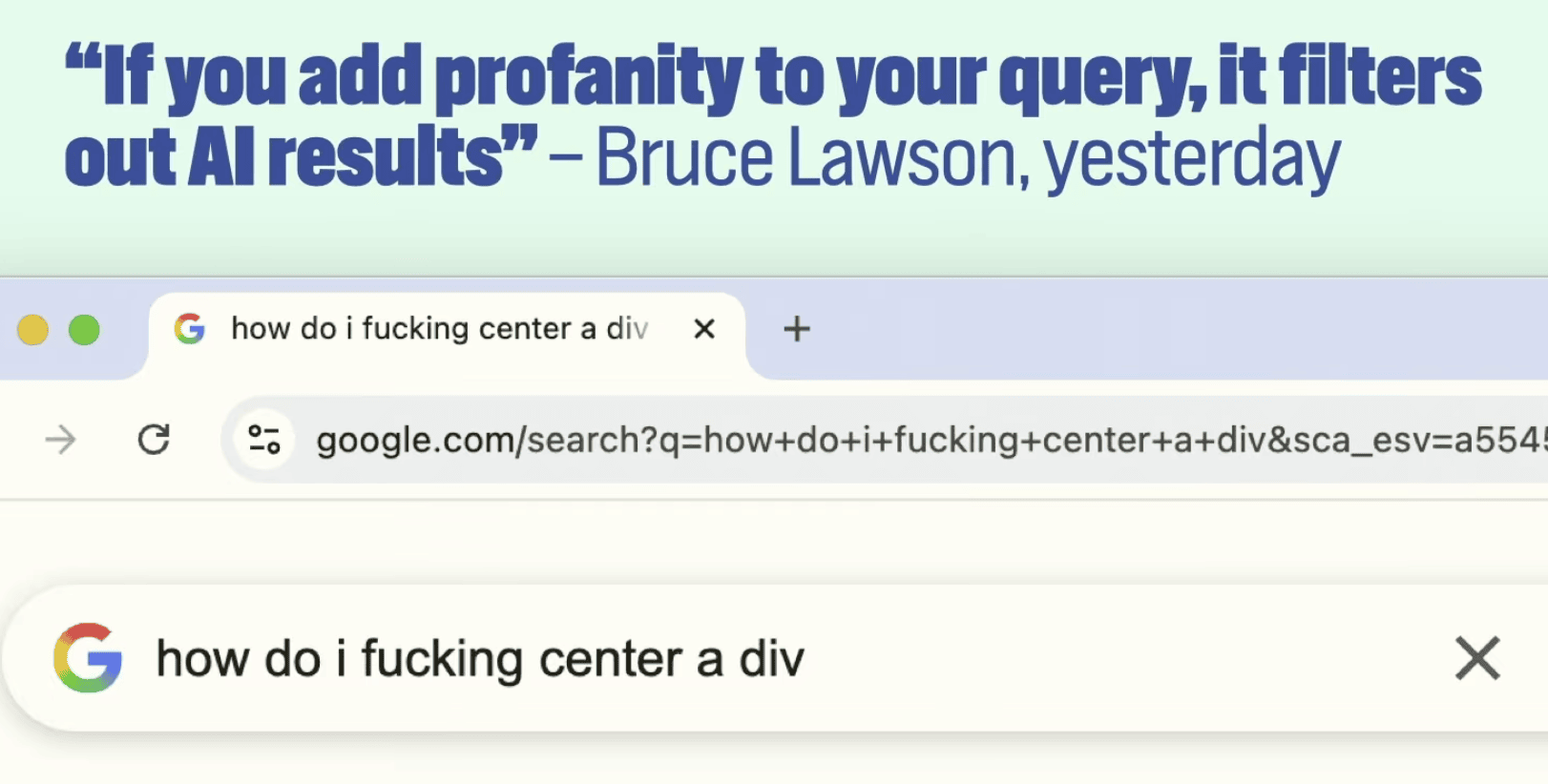Click the browser forward arrow
Viewport: 1548px width, 784px height.
click(60, 440)
